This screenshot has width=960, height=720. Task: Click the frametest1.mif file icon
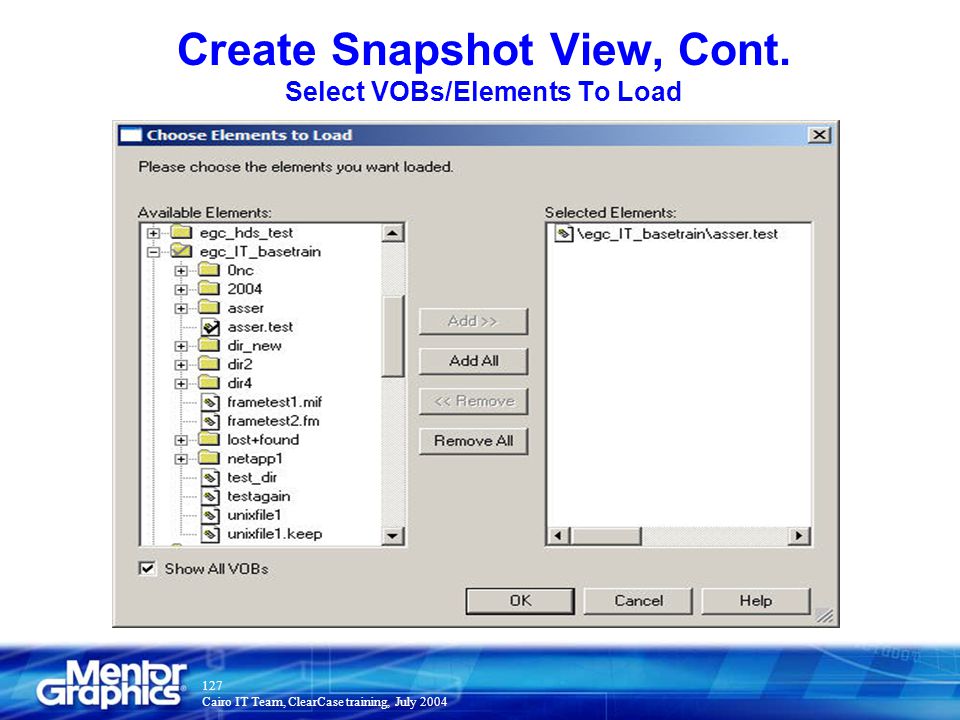(210, 402)
